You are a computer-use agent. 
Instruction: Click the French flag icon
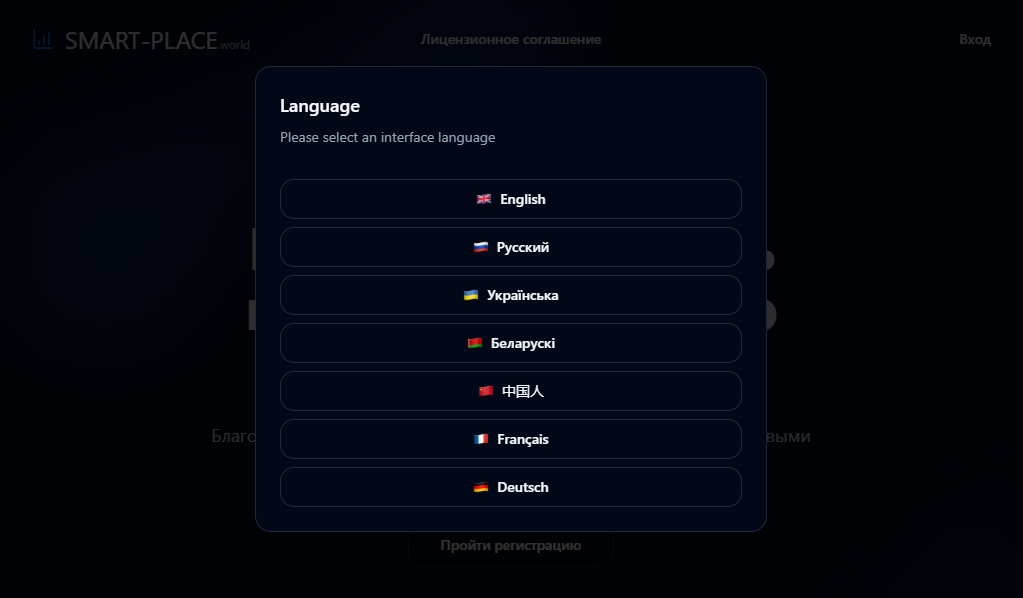coord(481,439)
